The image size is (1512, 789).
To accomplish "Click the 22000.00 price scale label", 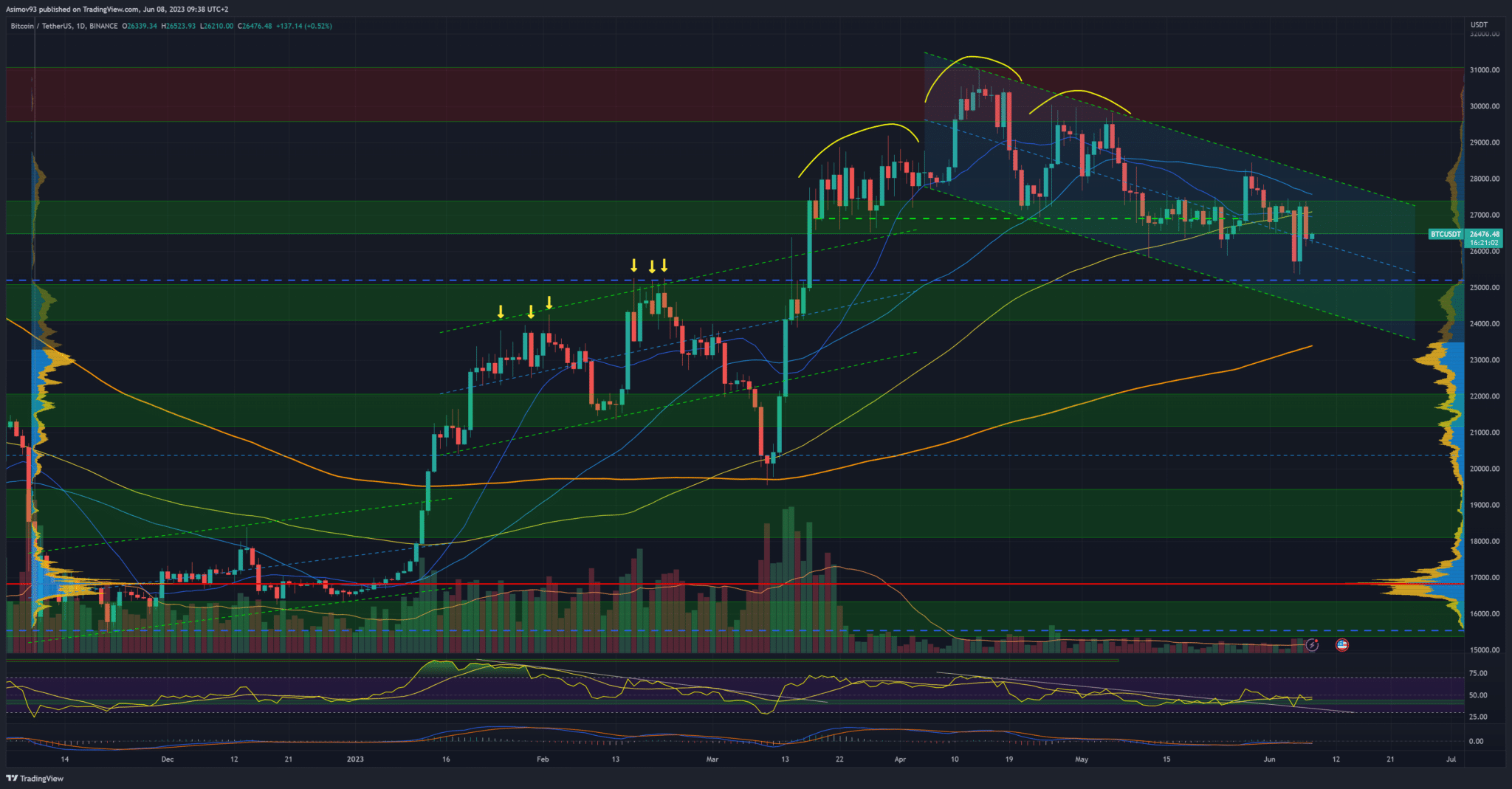I will pos(1485,396).
